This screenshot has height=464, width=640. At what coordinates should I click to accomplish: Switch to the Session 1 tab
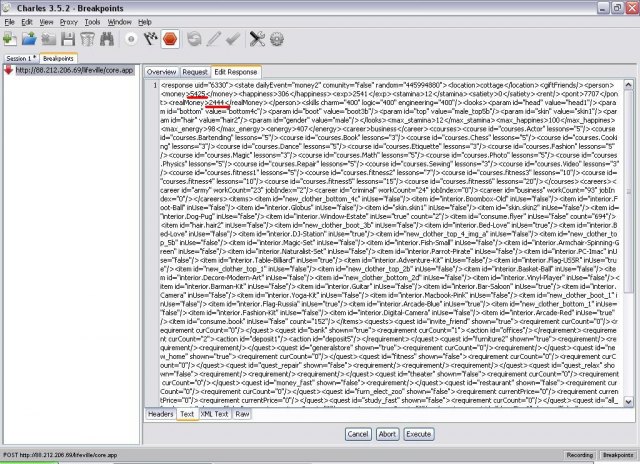20,59
